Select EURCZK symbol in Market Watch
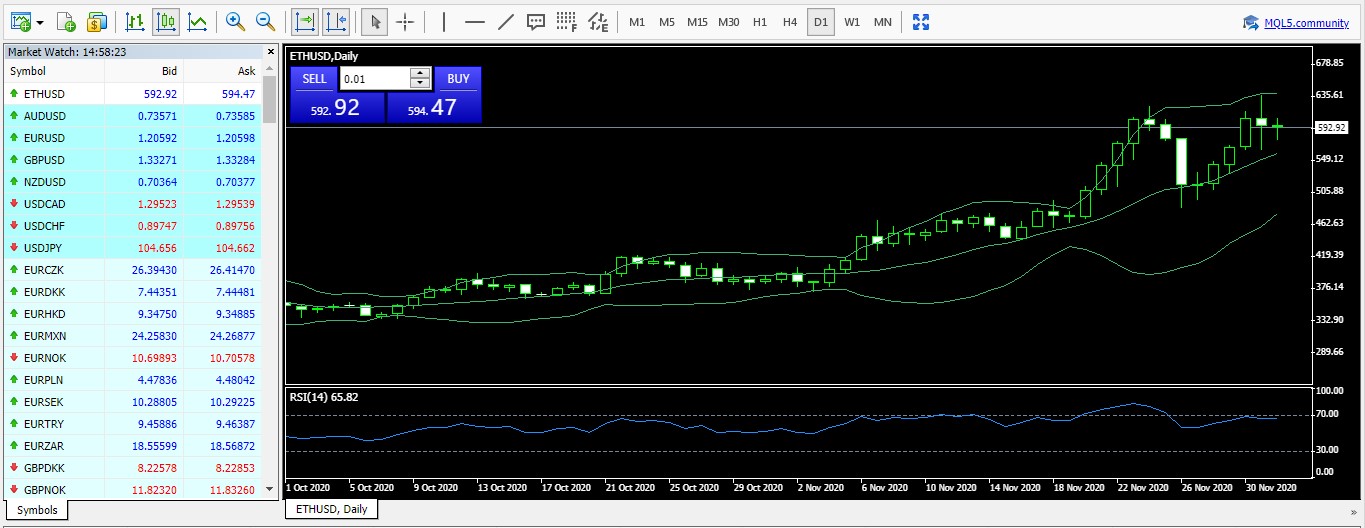1365x528 pixels. 44,270
